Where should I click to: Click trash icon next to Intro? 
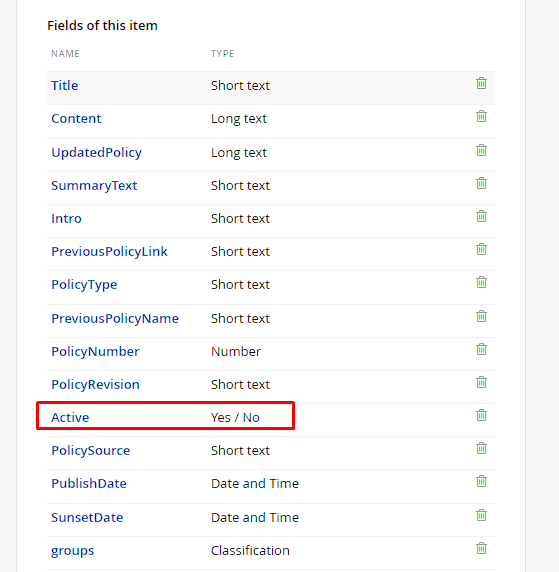click(x=481, y=216)
